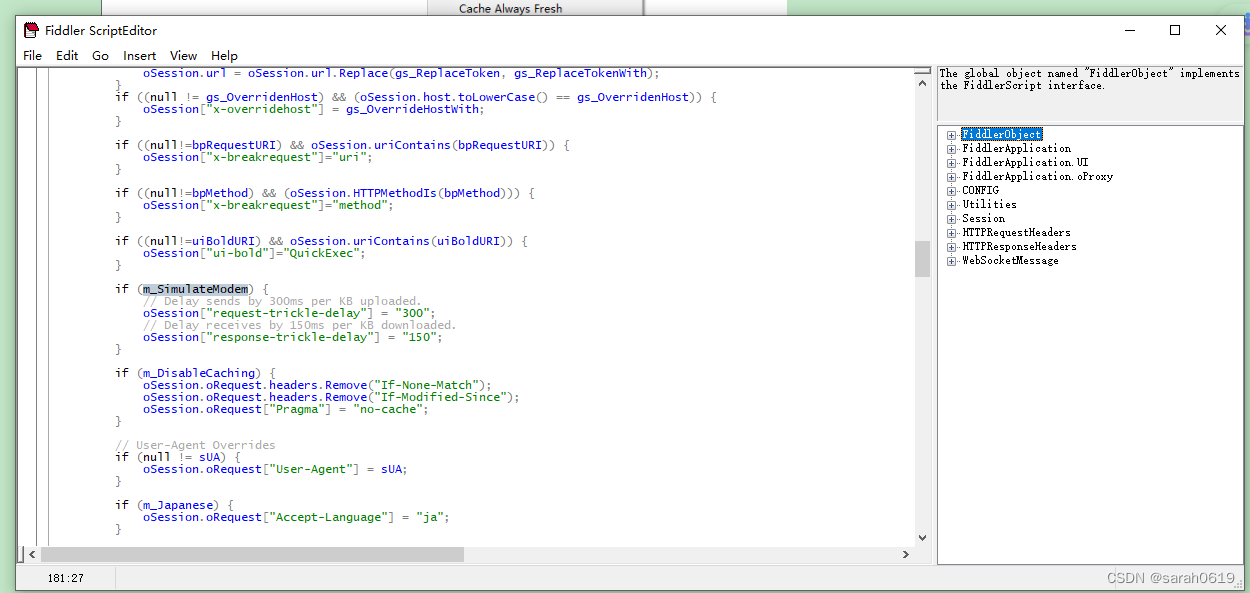Screen dimensions: 1250x593
Task: Select HTTPResponseHeaders tree item
Action: tap(1019, 246)
